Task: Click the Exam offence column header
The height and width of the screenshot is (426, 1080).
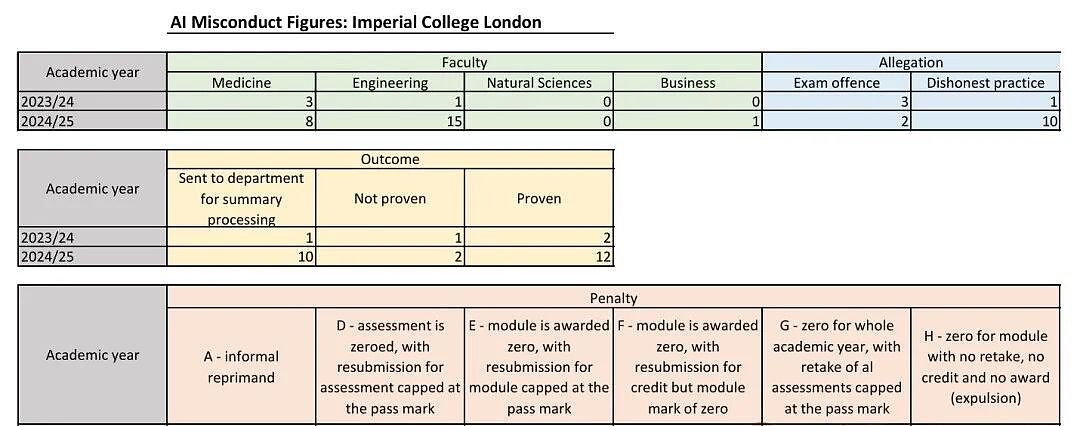Action: coord(836,83)
